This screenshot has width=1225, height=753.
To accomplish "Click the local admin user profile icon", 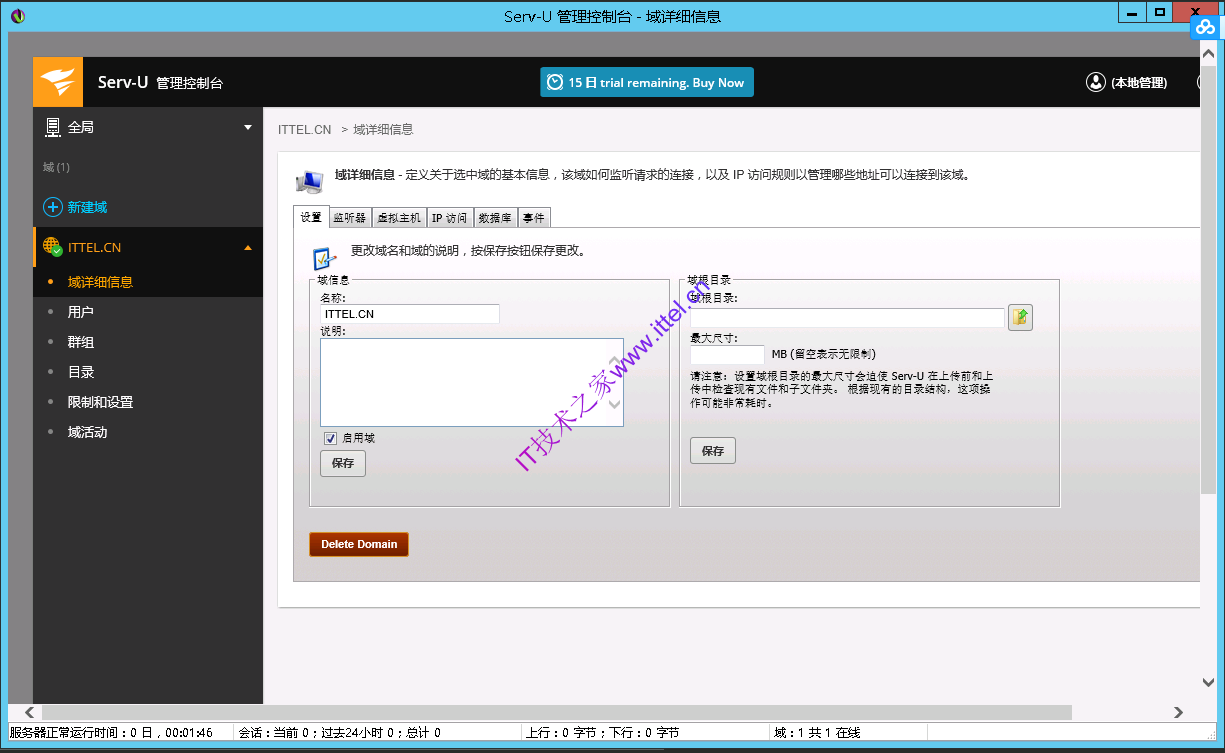I will point(1095,82).
